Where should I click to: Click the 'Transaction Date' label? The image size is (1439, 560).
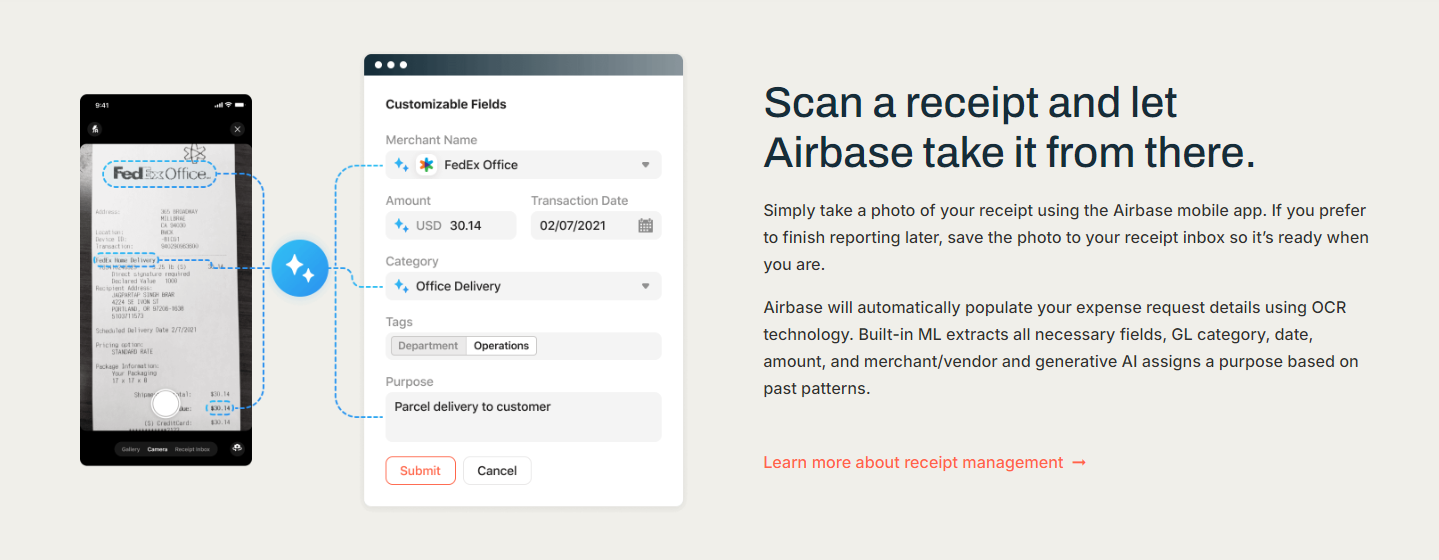[x=580, y=201]
